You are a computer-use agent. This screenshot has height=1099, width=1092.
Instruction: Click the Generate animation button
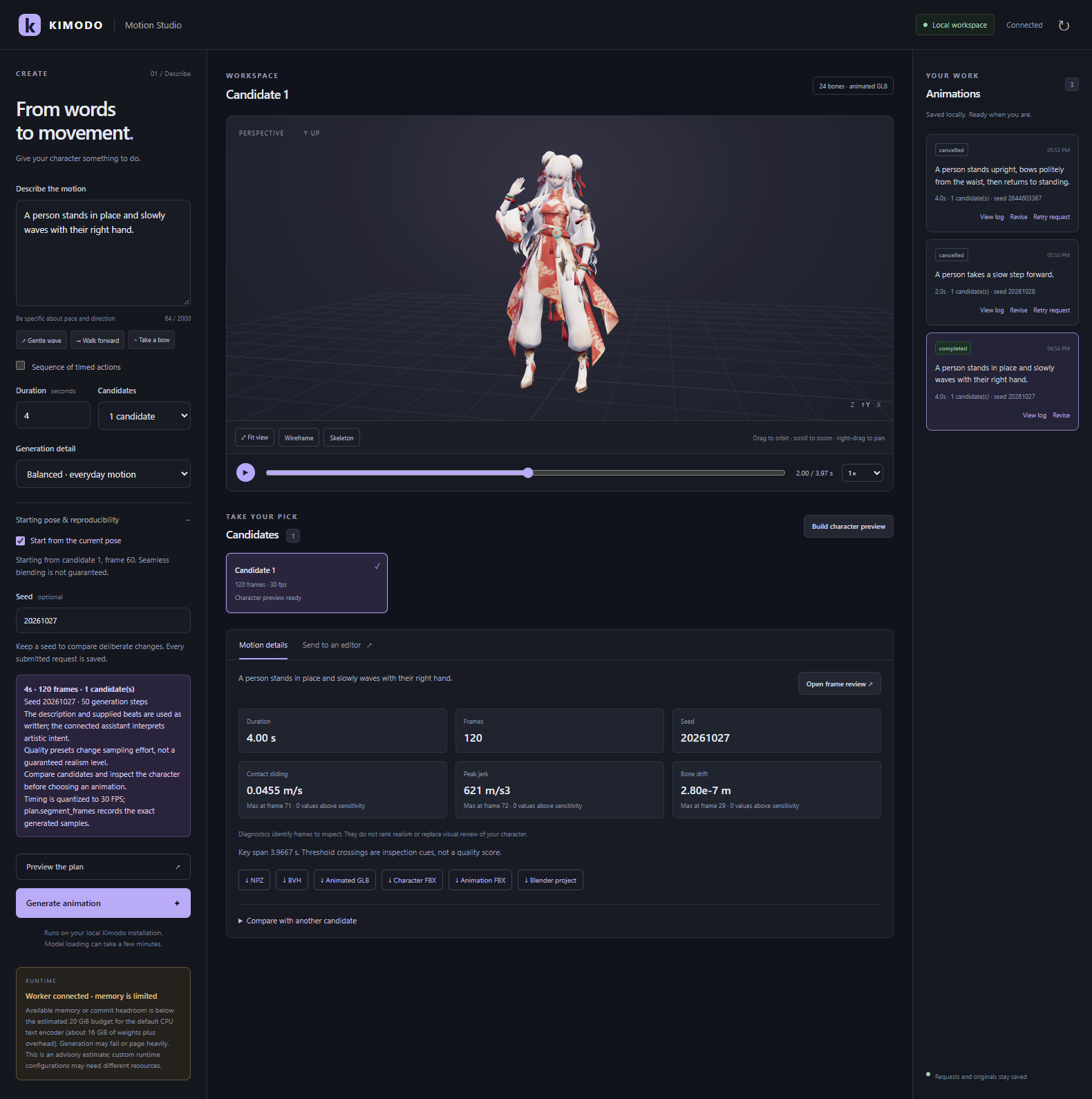(x=103, y=903)
